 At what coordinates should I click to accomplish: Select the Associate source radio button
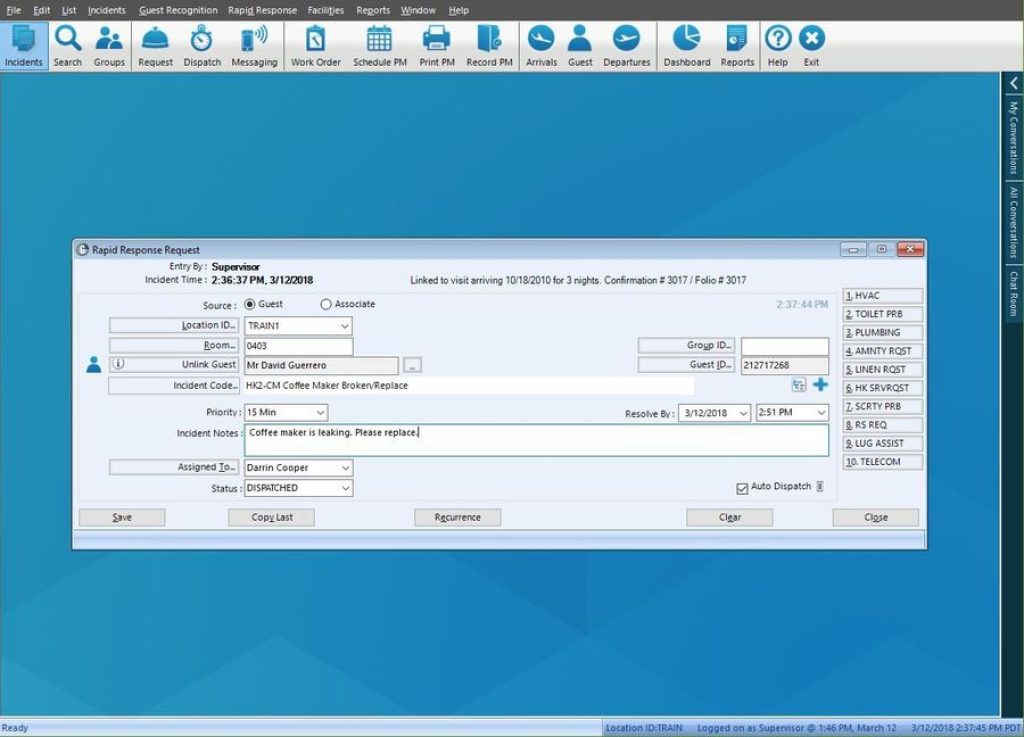(x=326, y=305)
